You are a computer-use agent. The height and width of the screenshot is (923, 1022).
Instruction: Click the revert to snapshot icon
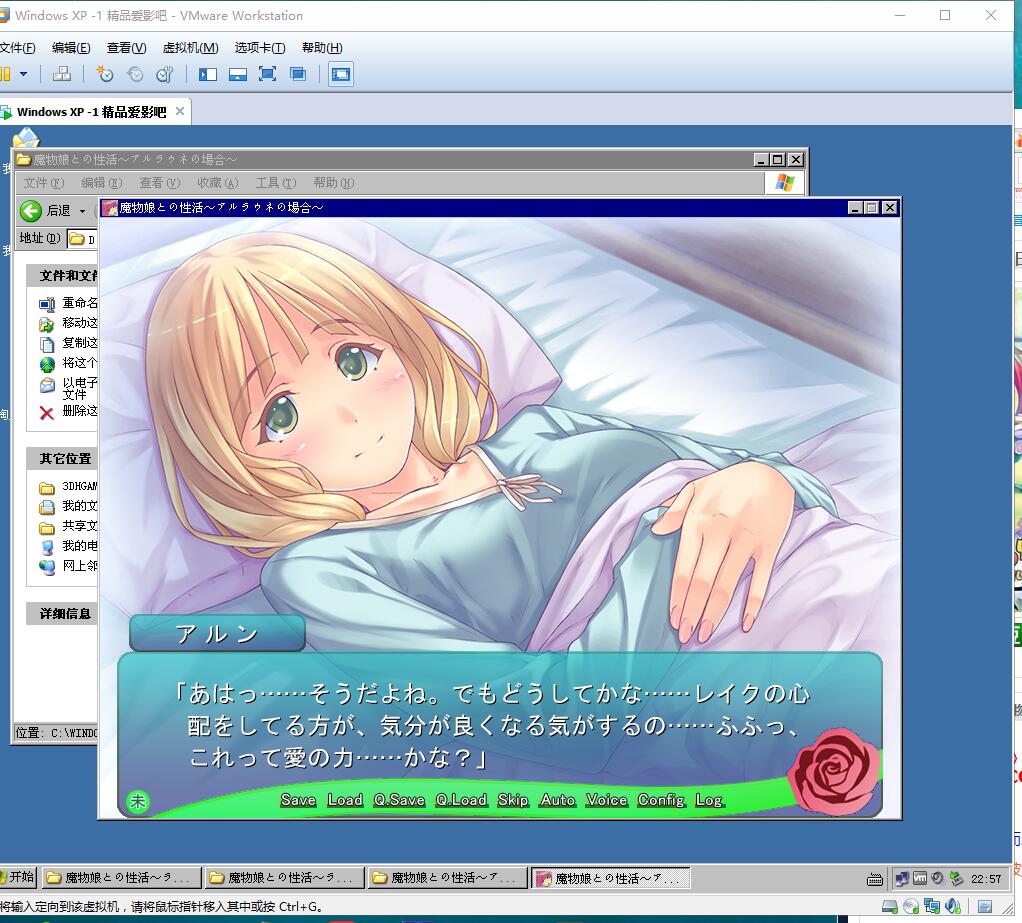(135, 74)
